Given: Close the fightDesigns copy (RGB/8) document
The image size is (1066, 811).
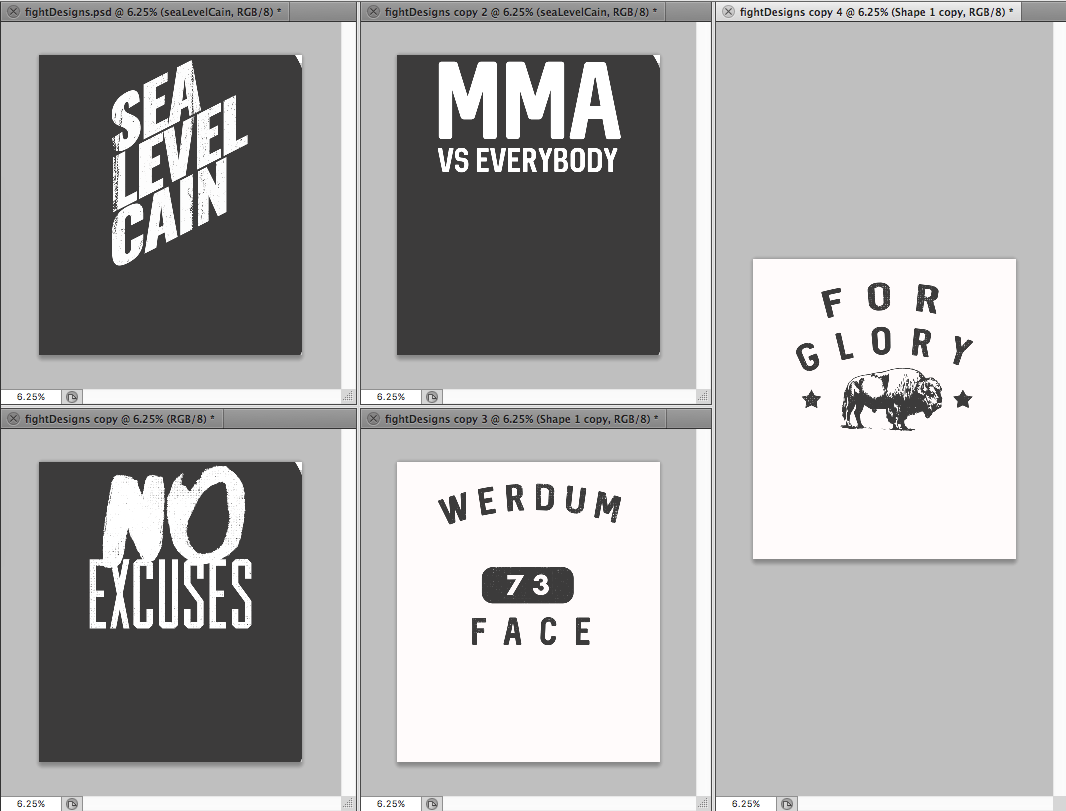Looking at the screenshot, I should pyautogui.click(x=13, y=419).
